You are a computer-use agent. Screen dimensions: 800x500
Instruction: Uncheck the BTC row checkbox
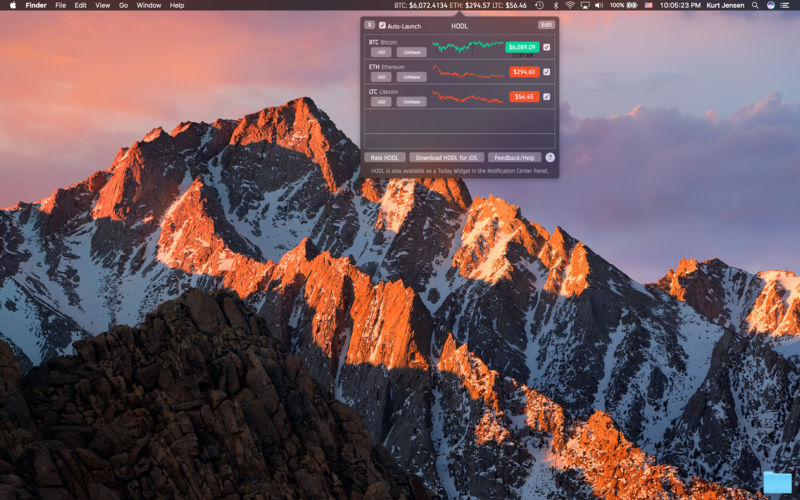[546, 47]
